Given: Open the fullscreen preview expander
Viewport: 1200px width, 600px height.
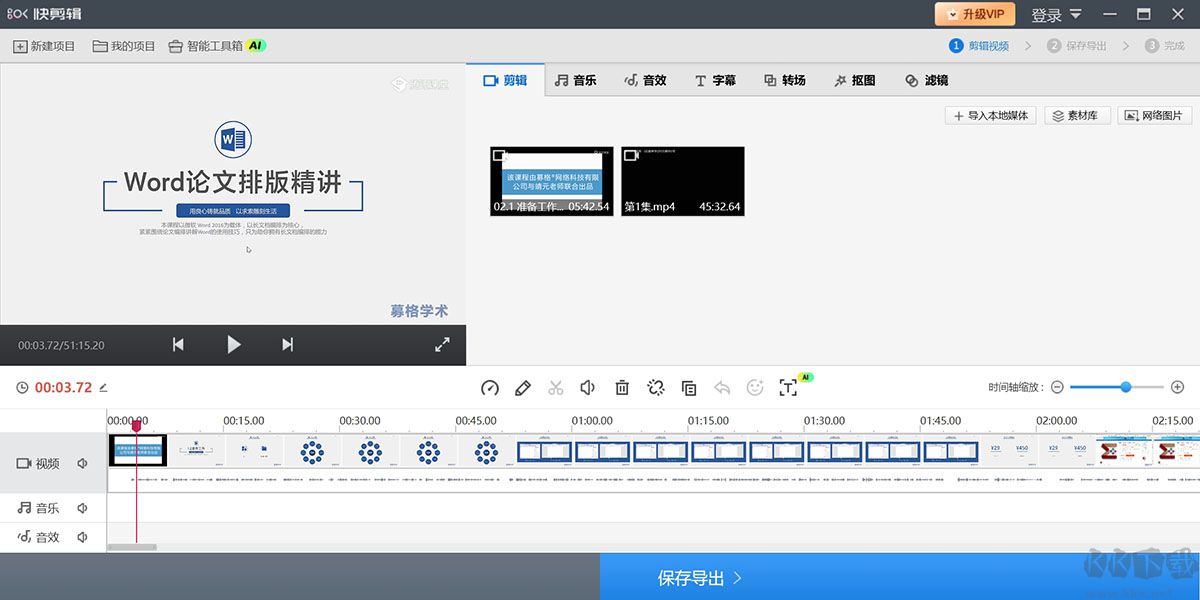Looking at the screenshot, I should click(443, 344).
